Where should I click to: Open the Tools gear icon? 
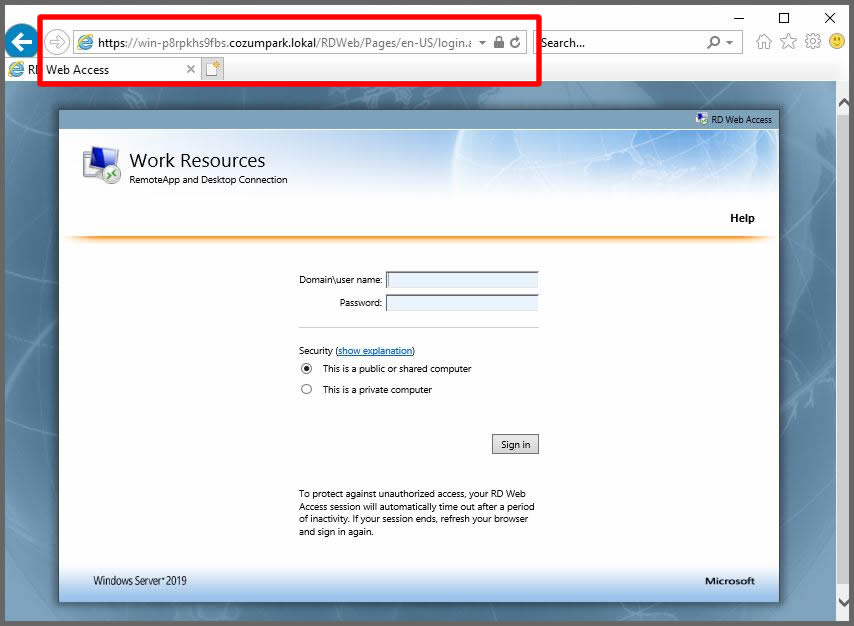(x=813, y=41)
